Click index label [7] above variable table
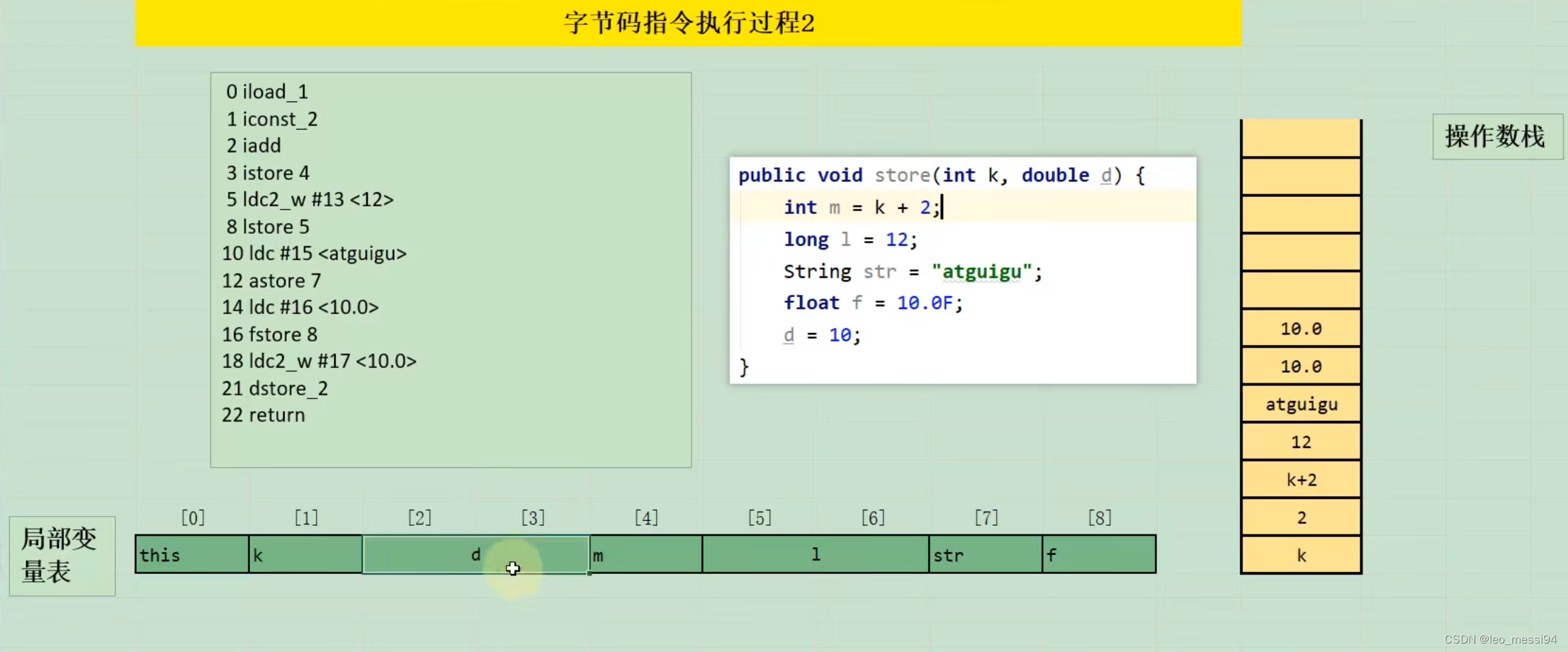1568x652 pixels. tap(986, 518)
